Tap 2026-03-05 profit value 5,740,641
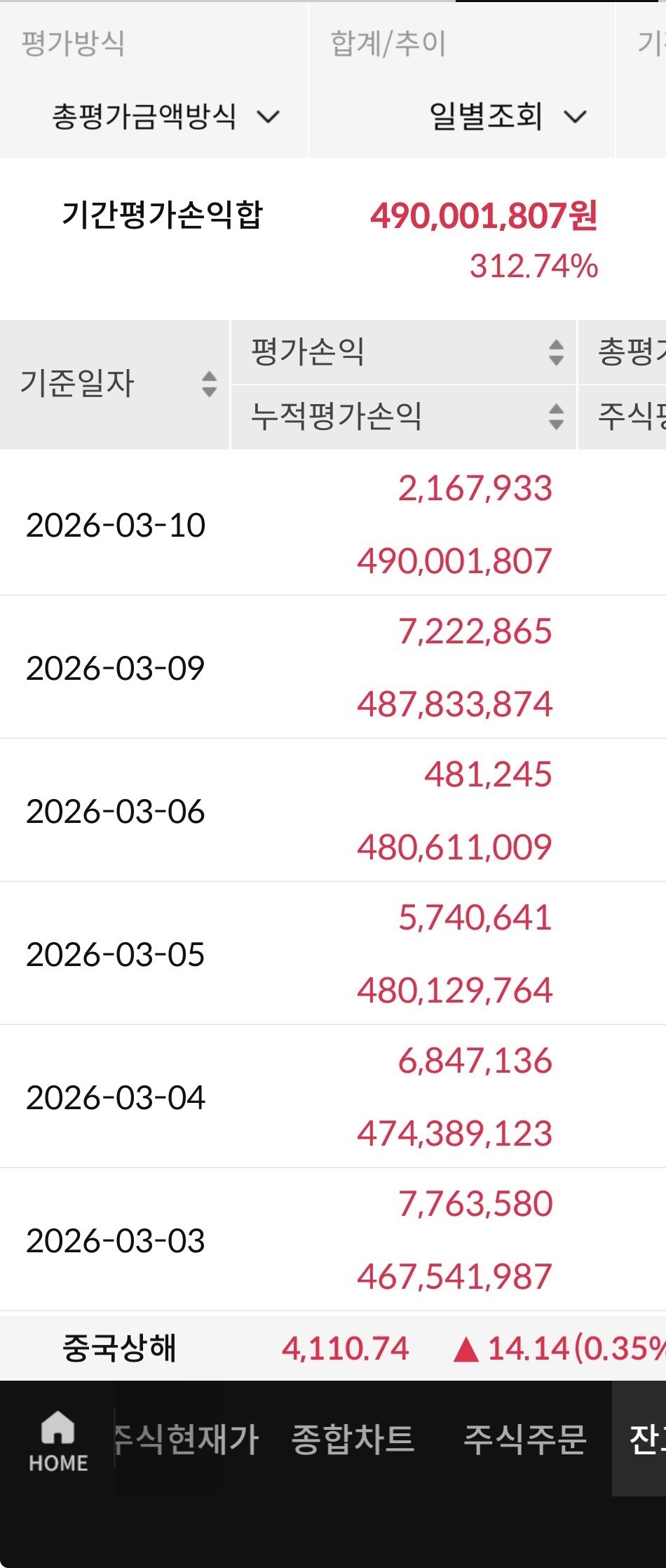This screenshot has height=1568, width=666. click(x=475, y=918)
